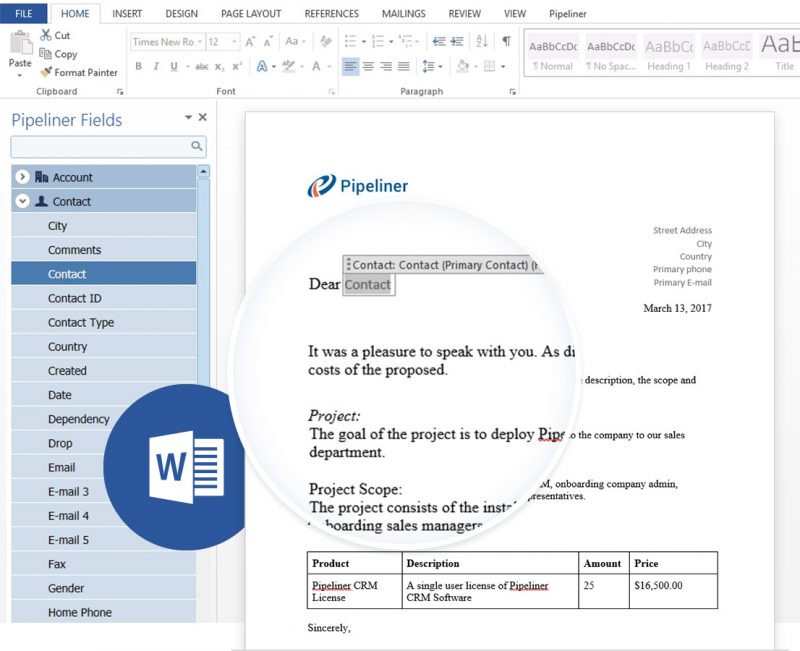Open the Paste options arrow
This screenshot has height=651, width=800.
click(20, 76)
